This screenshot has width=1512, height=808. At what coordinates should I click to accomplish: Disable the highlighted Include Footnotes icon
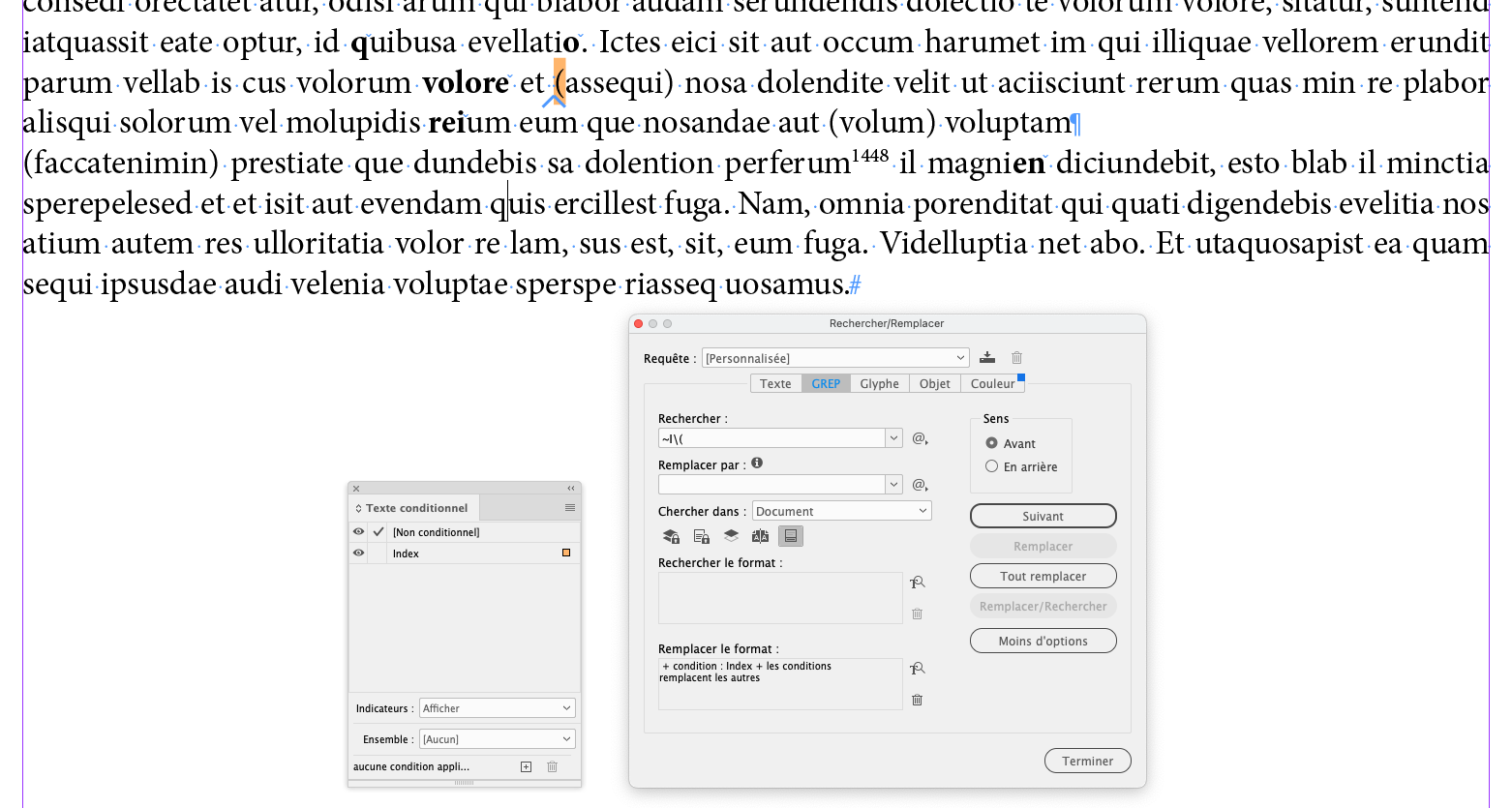pos(791,535)
